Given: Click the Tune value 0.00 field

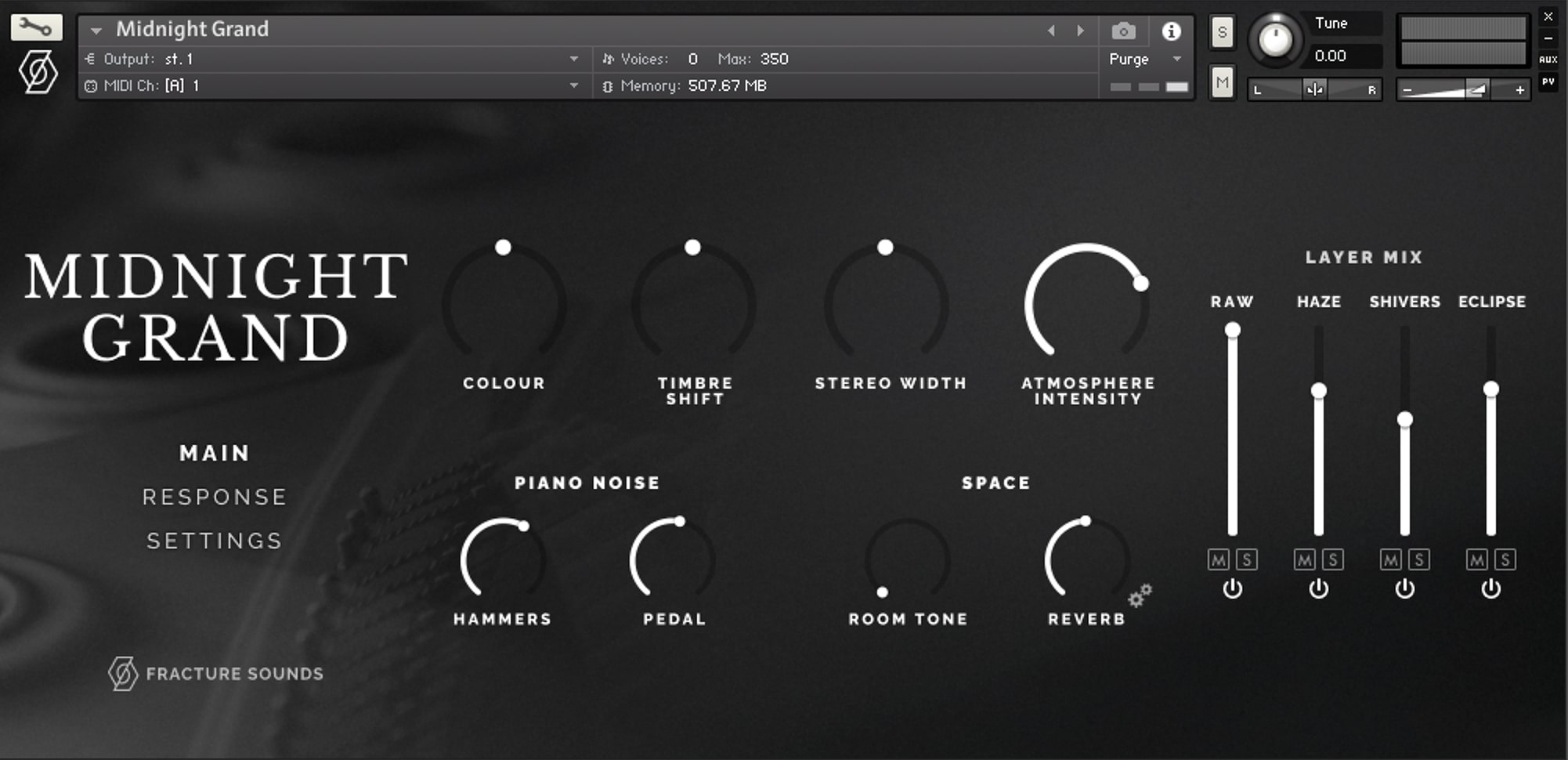Looking at the screenshot, I should point(1347,56).
